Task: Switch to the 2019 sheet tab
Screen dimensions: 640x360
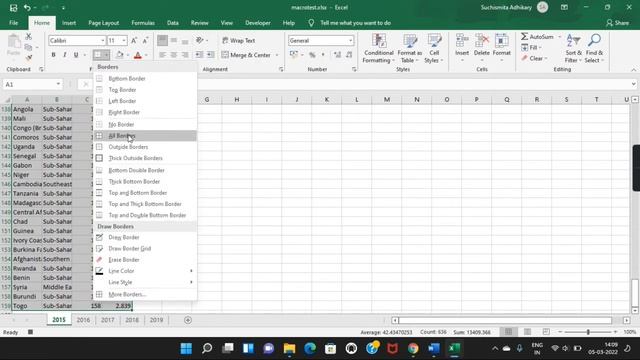Action: [x=156, y=320]
